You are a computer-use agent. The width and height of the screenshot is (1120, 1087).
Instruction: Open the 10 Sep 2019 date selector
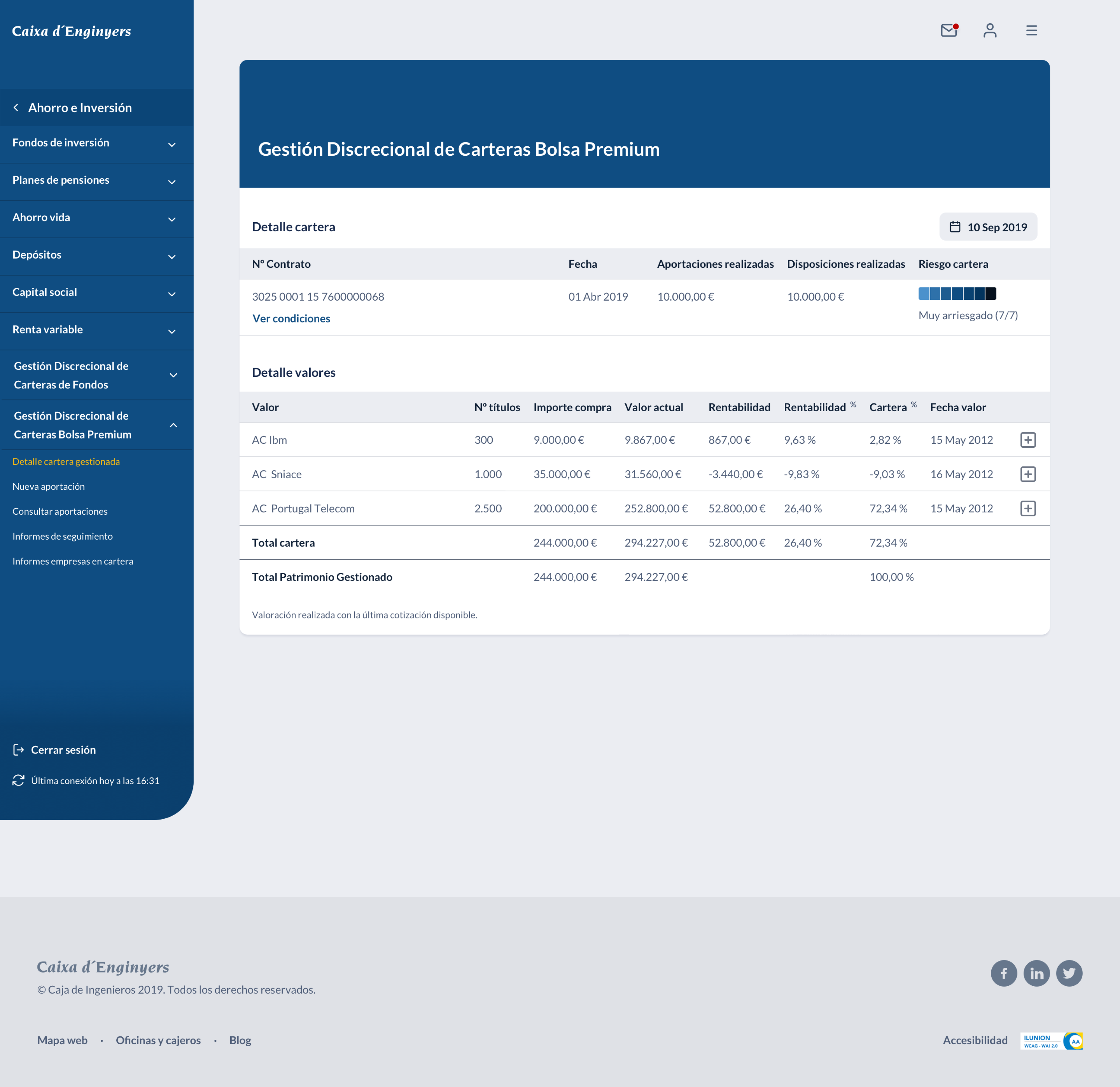[x=988, y=227]
